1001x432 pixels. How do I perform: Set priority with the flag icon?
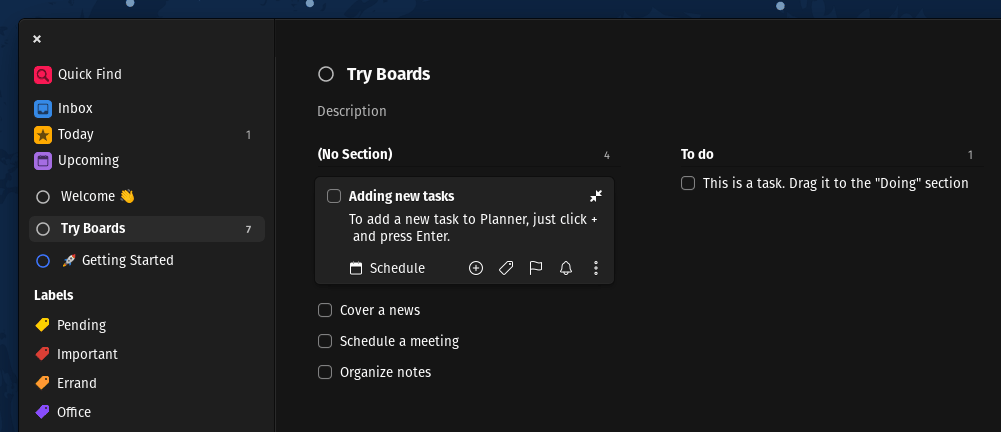coord(536,268)
